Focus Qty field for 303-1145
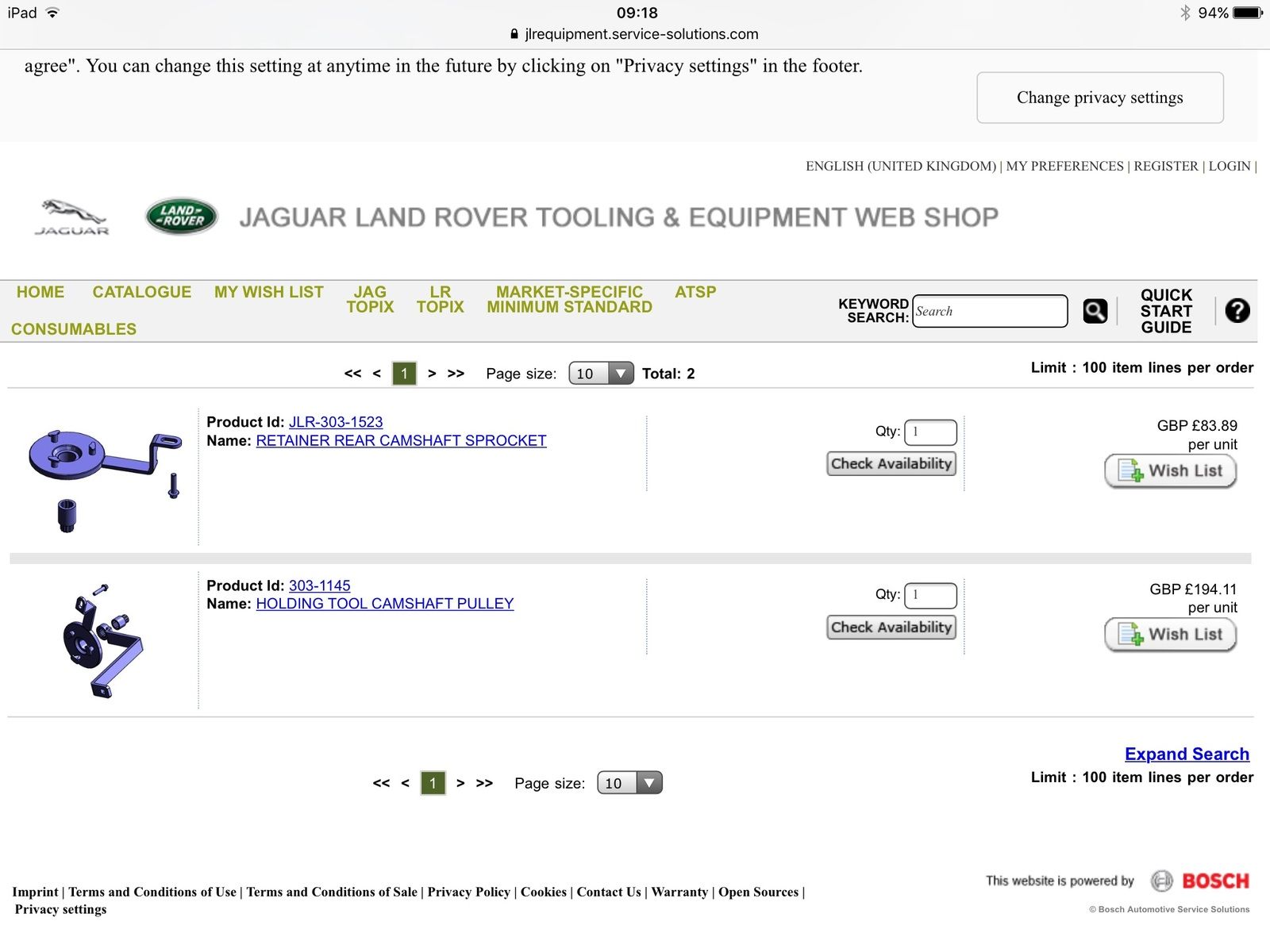 point(930,595)
